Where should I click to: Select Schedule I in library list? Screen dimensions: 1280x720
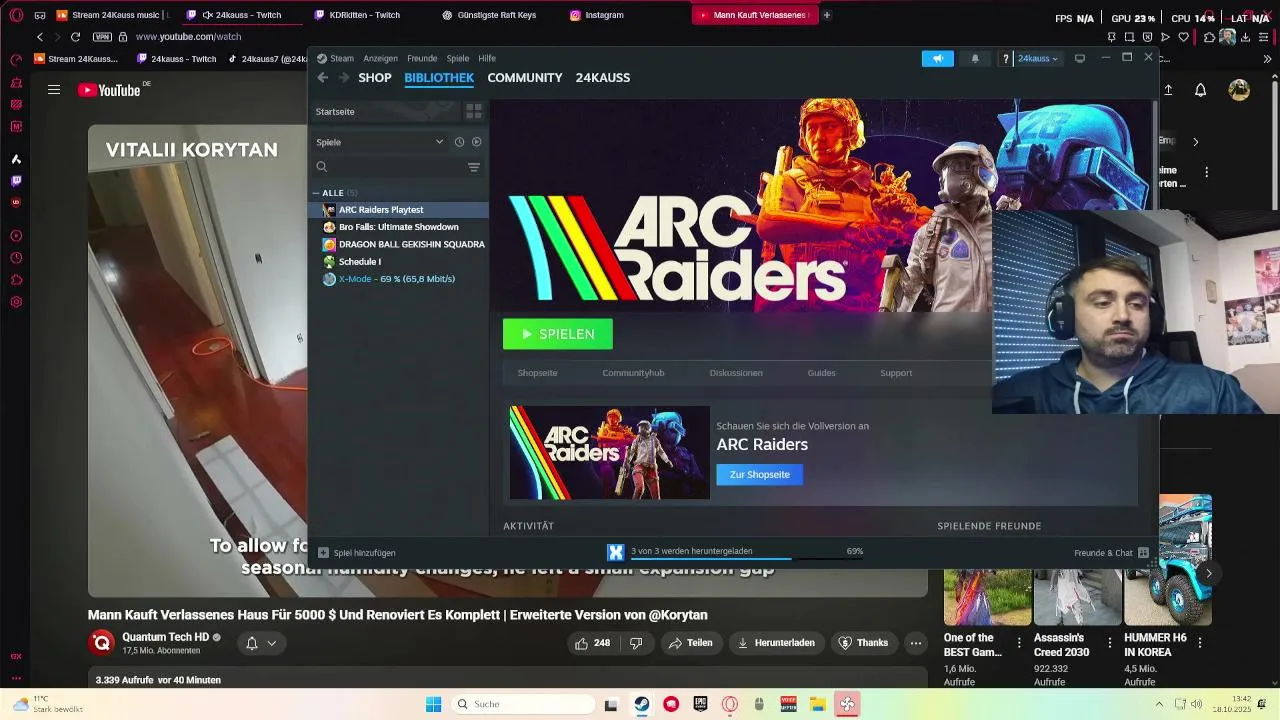pyautogui.click(x=398, y=262)
